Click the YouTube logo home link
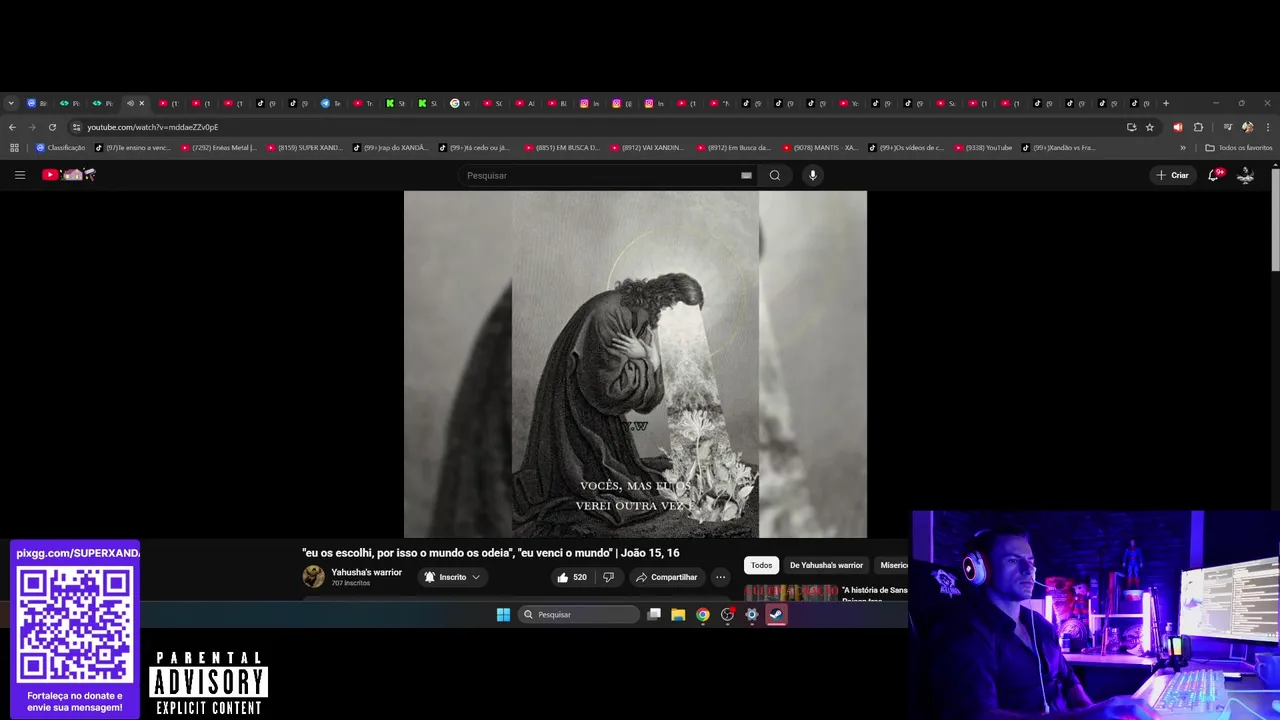Screen dimensions: 1280x720 (68, 175)
